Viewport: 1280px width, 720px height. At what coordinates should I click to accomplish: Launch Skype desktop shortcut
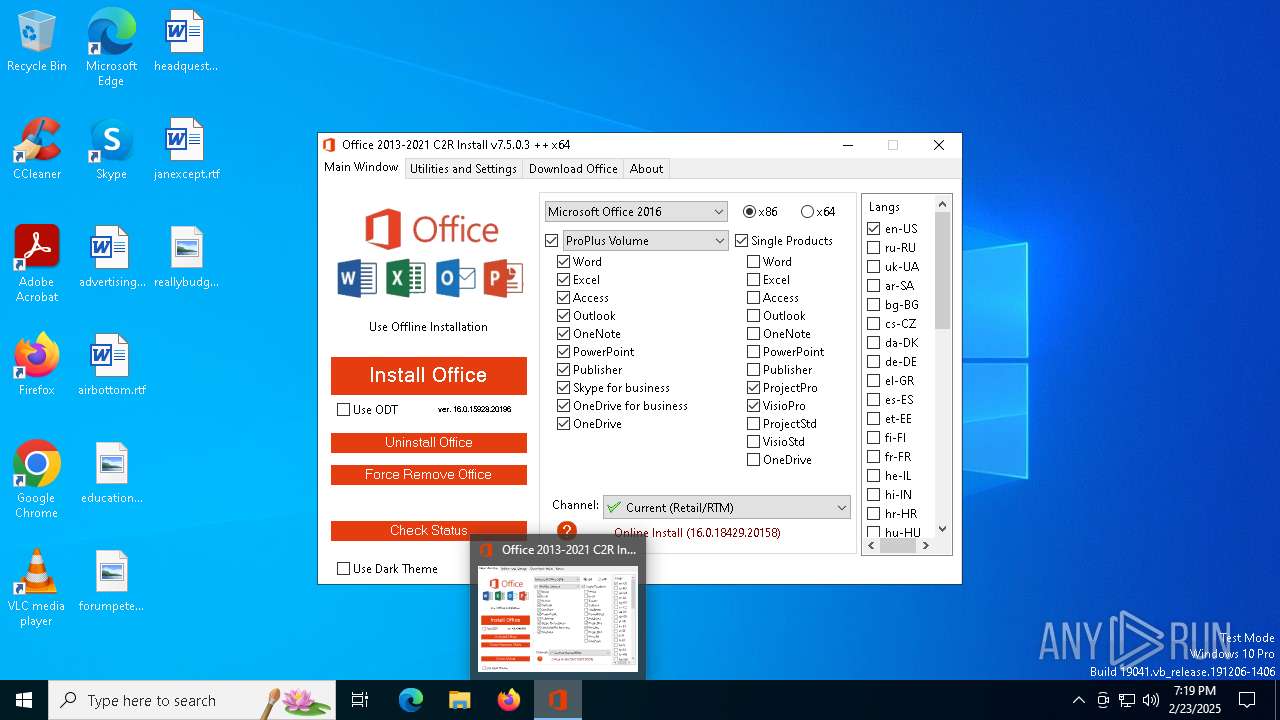pos(111,150)
